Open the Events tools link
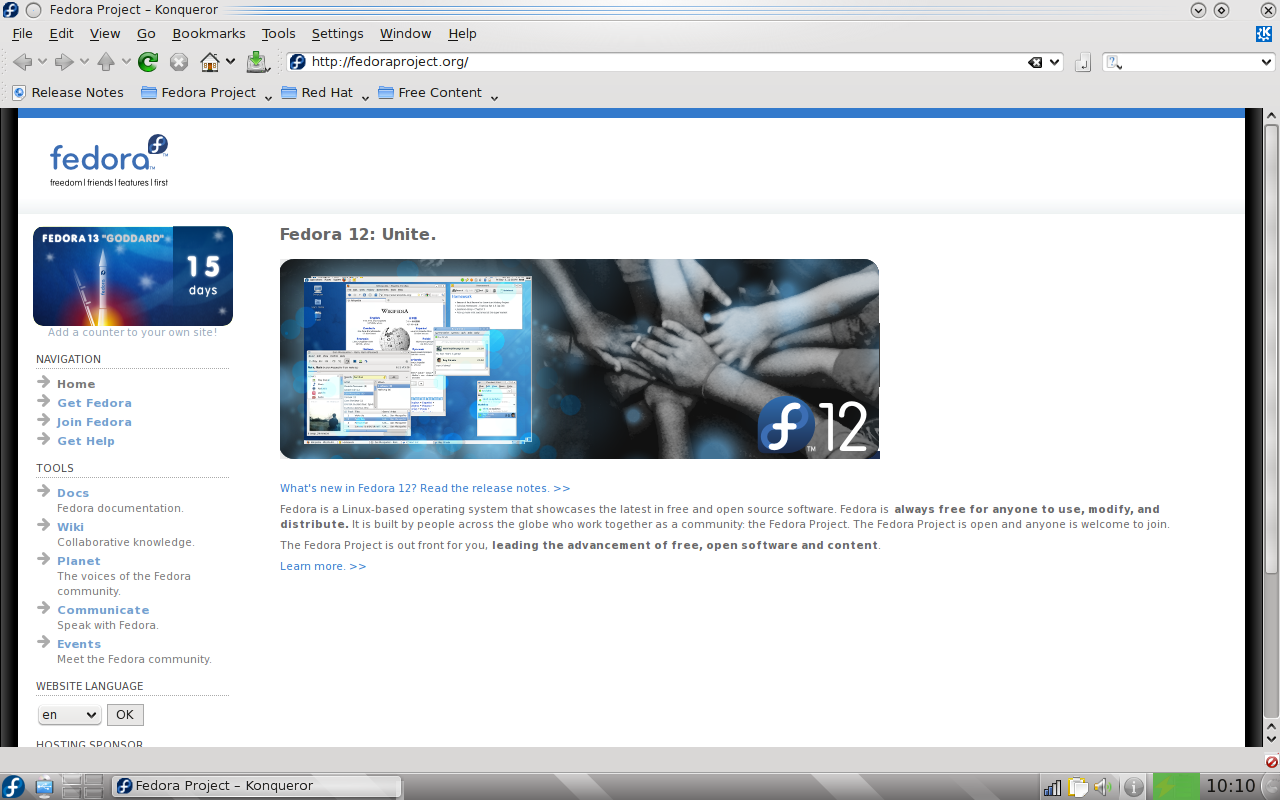The height and width of the screenshot is (800, 1280). coord(79,644)
